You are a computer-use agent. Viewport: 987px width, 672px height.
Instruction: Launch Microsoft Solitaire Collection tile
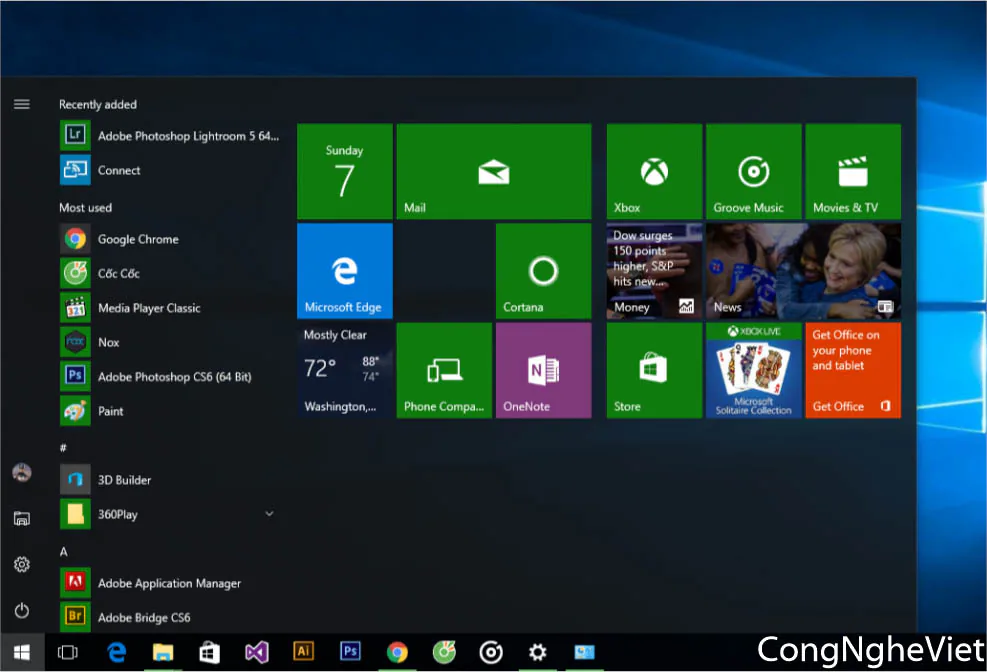point(754,370)
